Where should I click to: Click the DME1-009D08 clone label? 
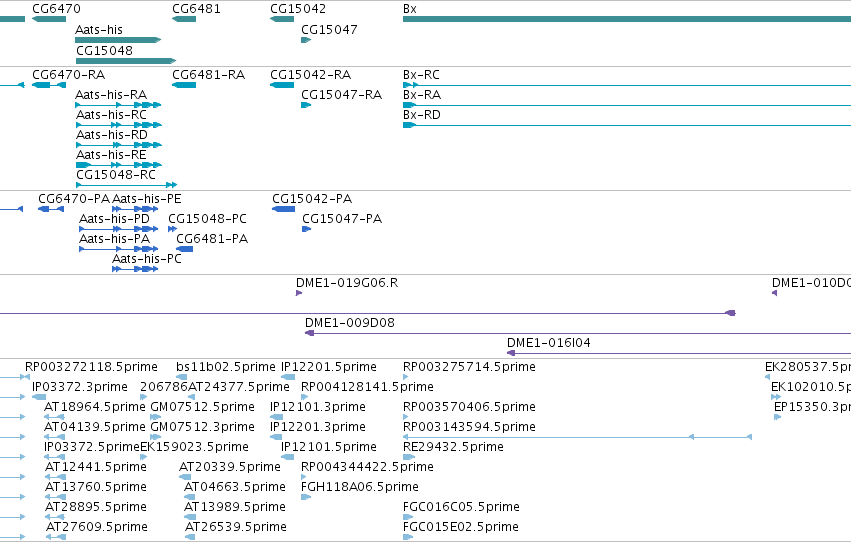[350, 323]
